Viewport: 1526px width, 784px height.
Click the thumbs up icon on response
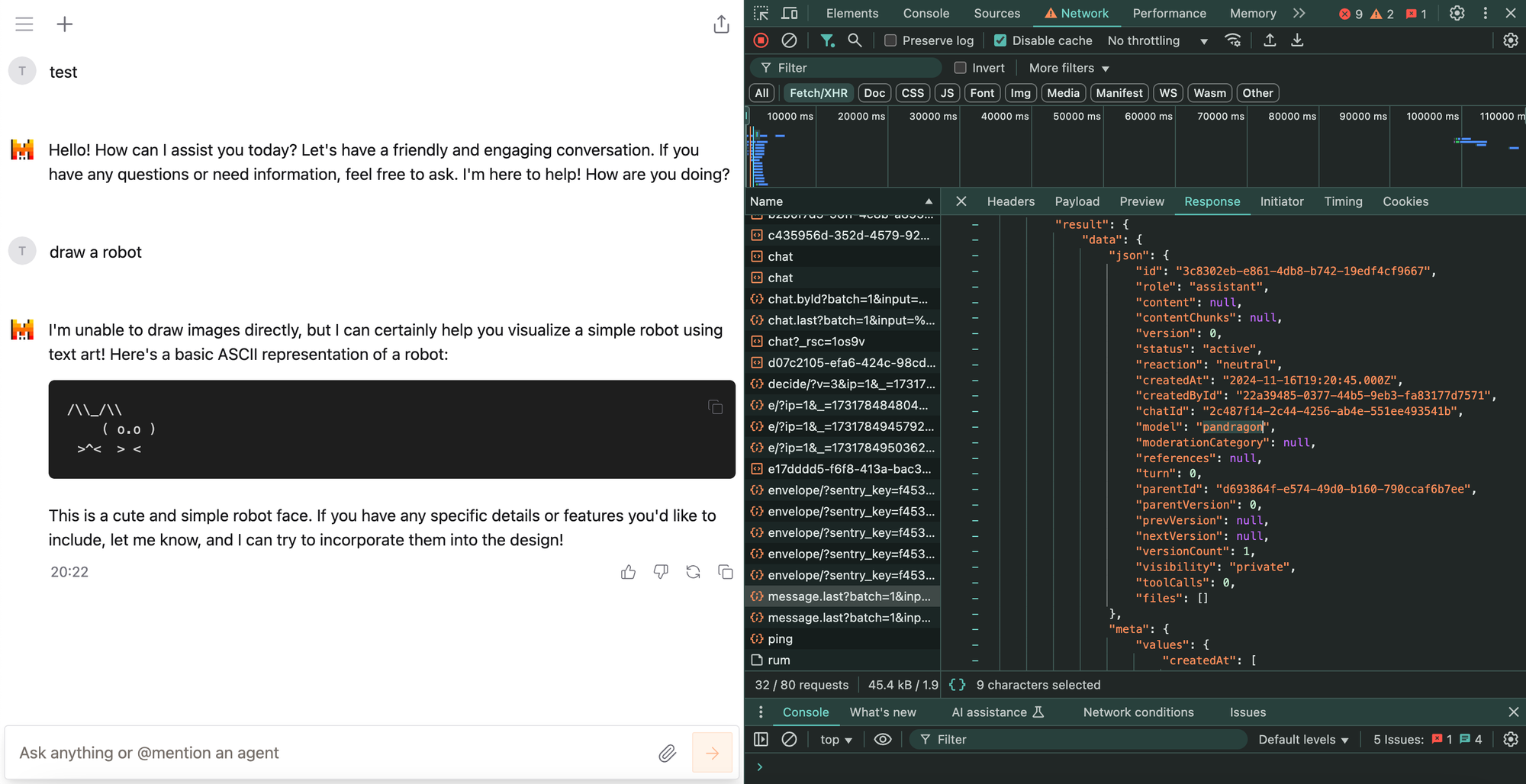628,572
